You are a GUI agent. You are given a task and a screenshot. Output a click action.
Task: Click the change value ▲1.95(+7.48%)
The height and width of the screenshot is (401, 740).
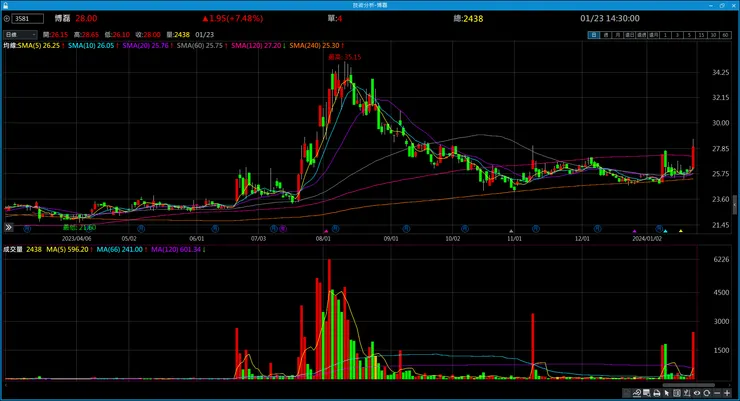click(x=232, y=18)
